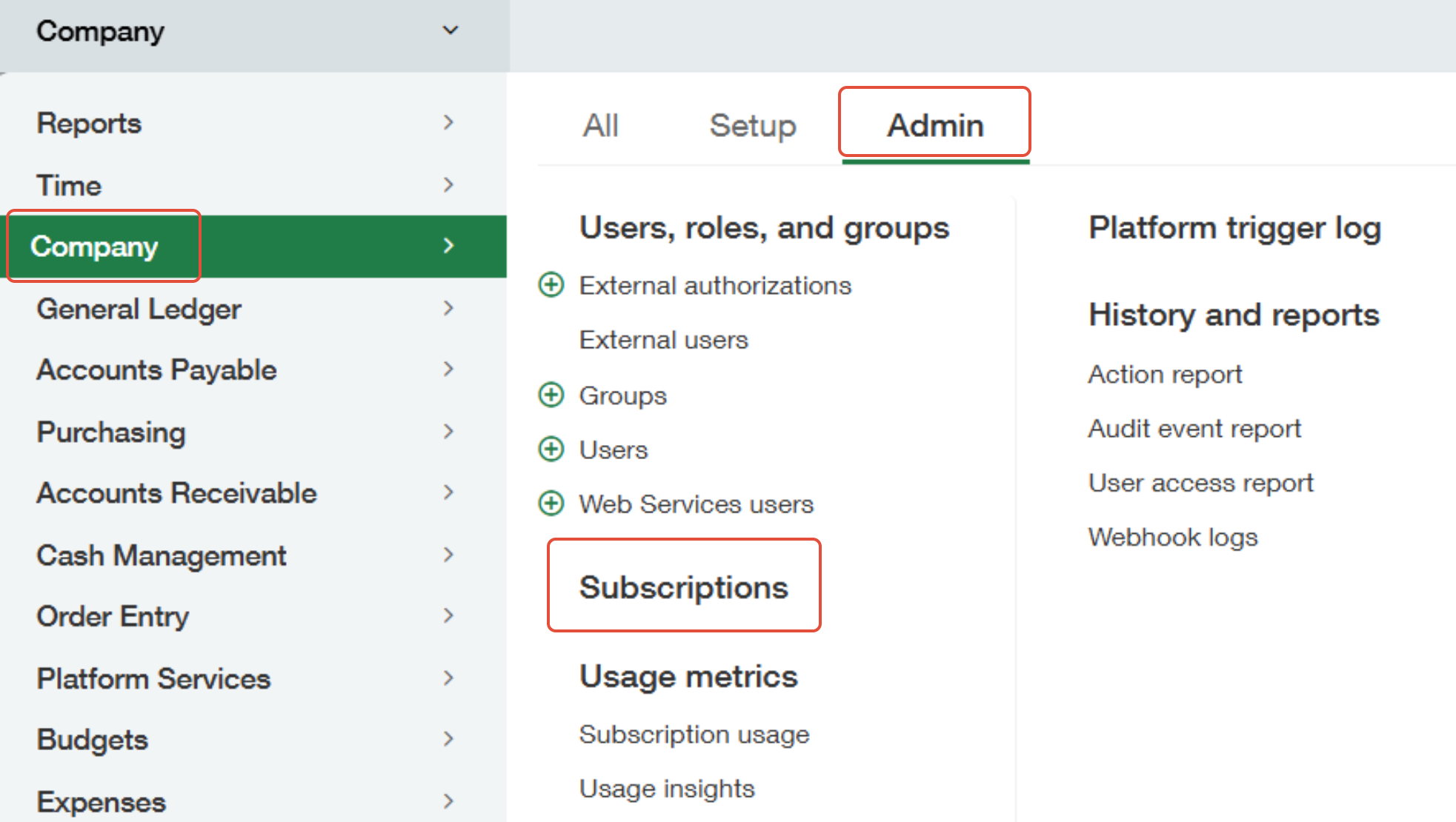Viewport: 1456px width, 822px height.
Task: Expand the Reports menu chevron
Action: [448, 123]
